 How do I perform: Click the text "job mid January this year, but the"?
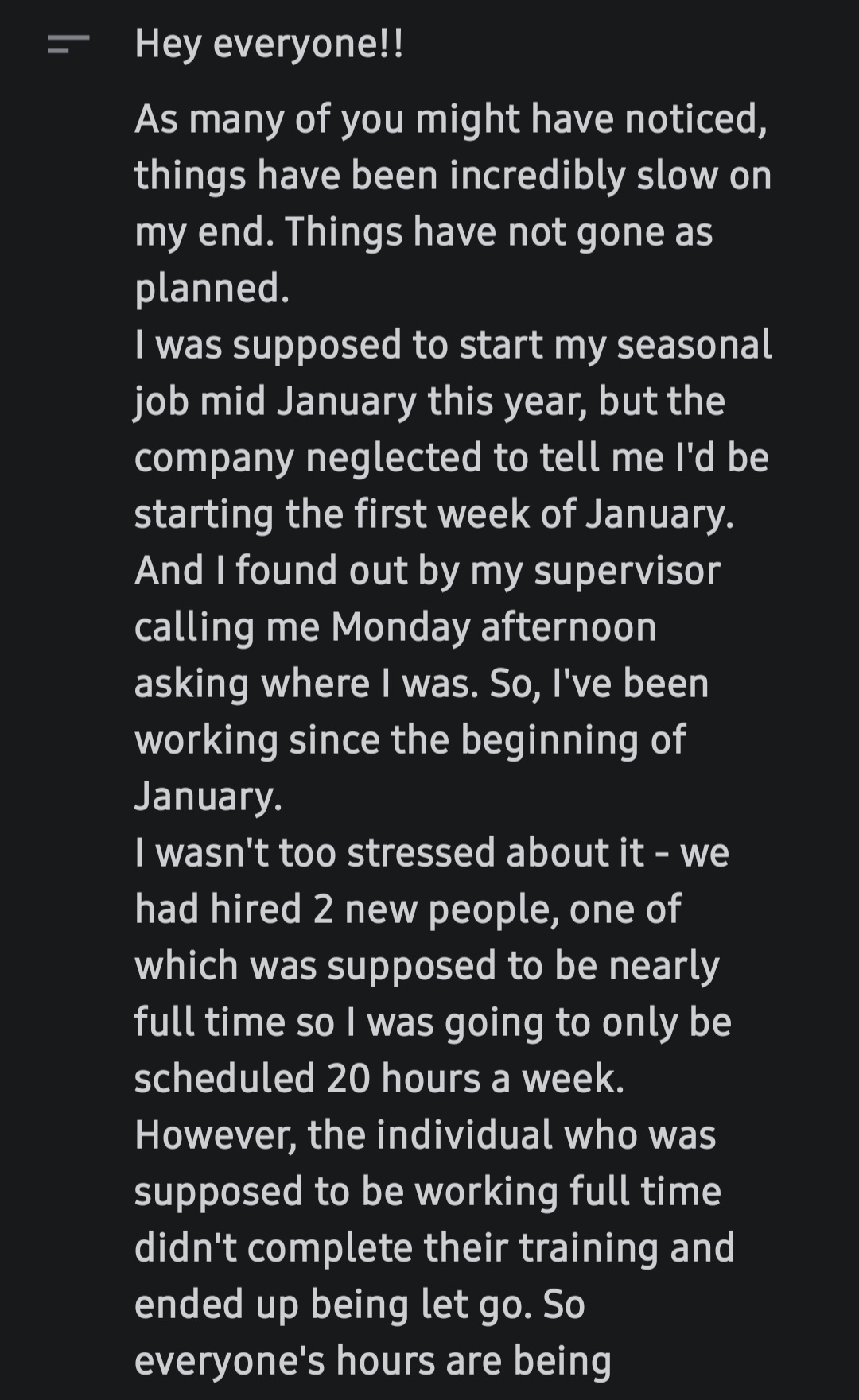click(429, 401)
